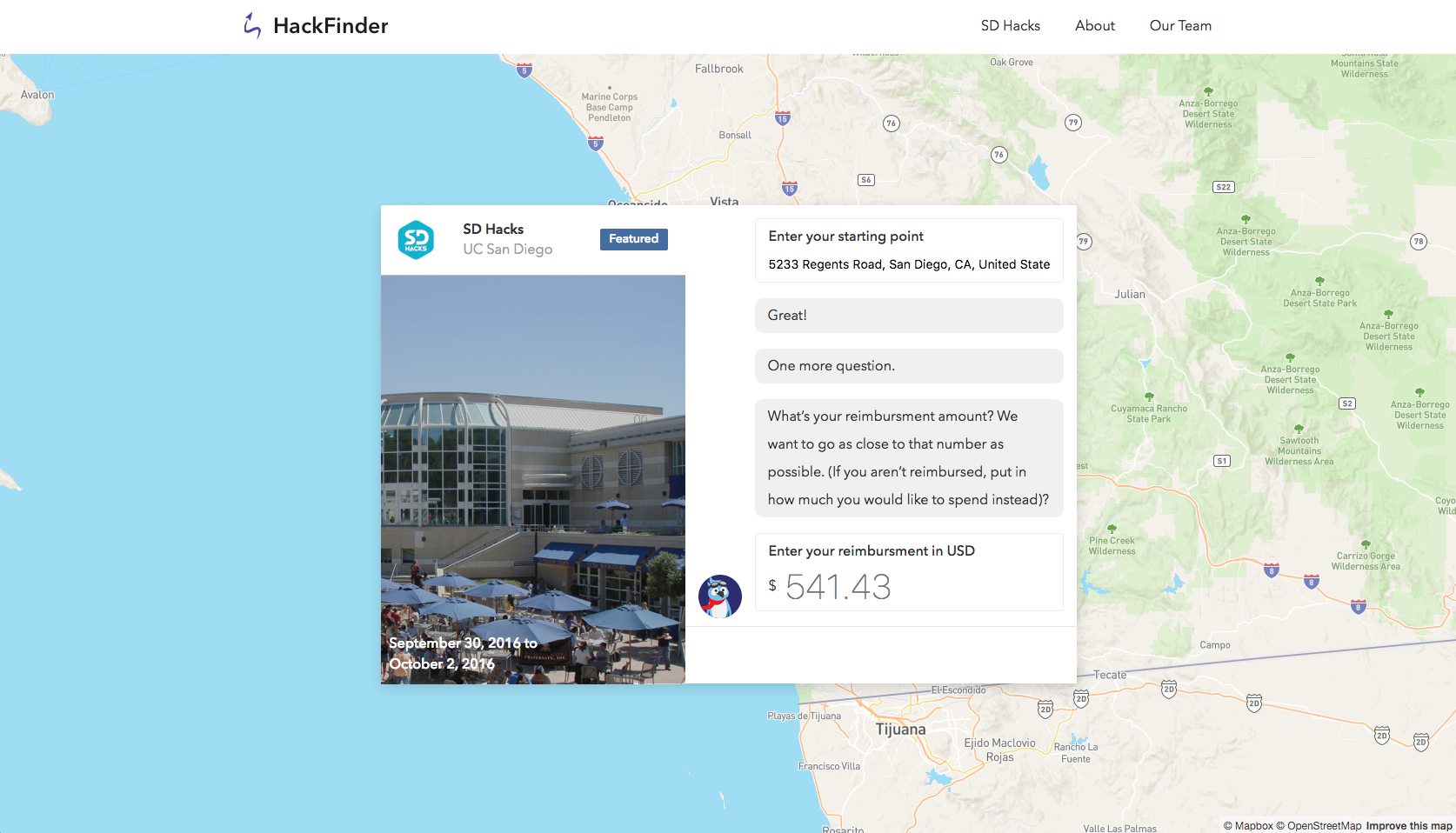This screenshot has height=833, width=1456.
Task: Open the HackFinder home title
Action: (331, 26)
